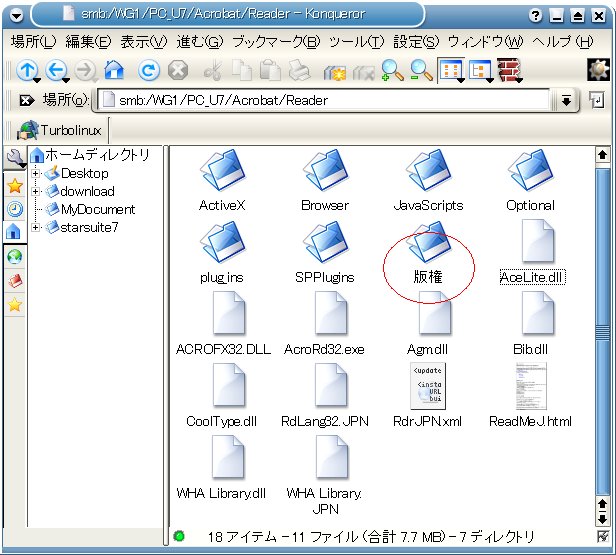
Task: Open the tree view mode dropdown arrow
Action: point(490,81)
